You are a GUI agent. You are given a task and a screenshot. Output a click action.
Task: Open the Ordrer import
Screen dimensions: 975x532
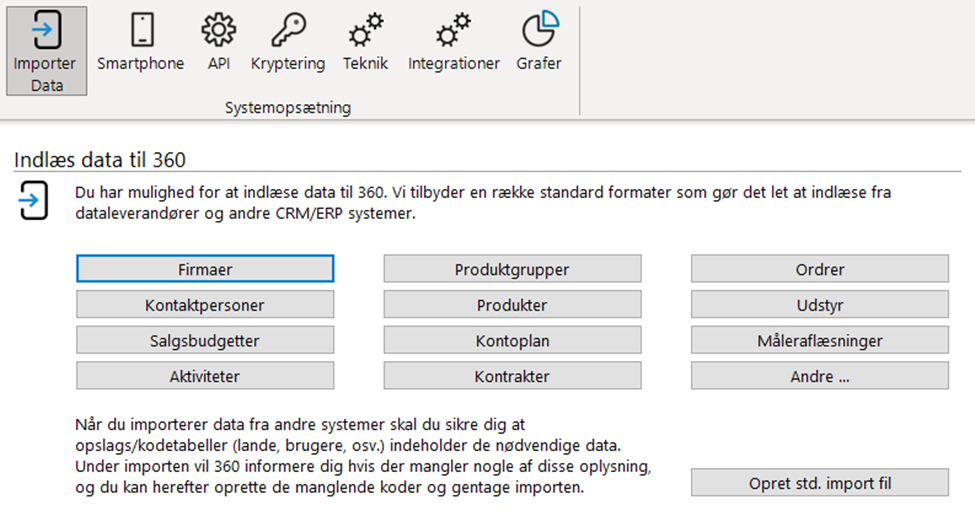click(820, 268)
